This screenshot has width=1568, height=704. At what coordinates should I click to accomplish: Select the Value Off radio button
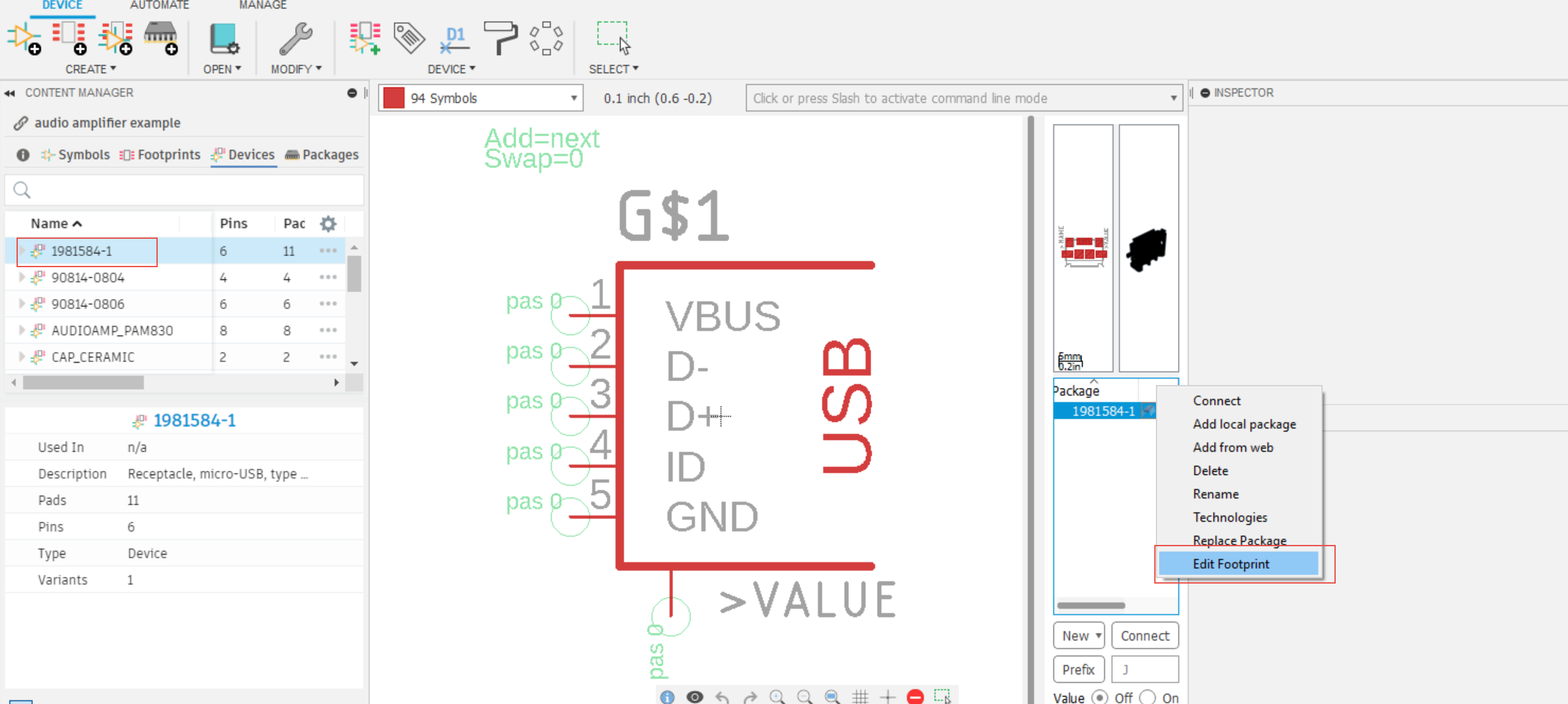[x=1099, y=697]
